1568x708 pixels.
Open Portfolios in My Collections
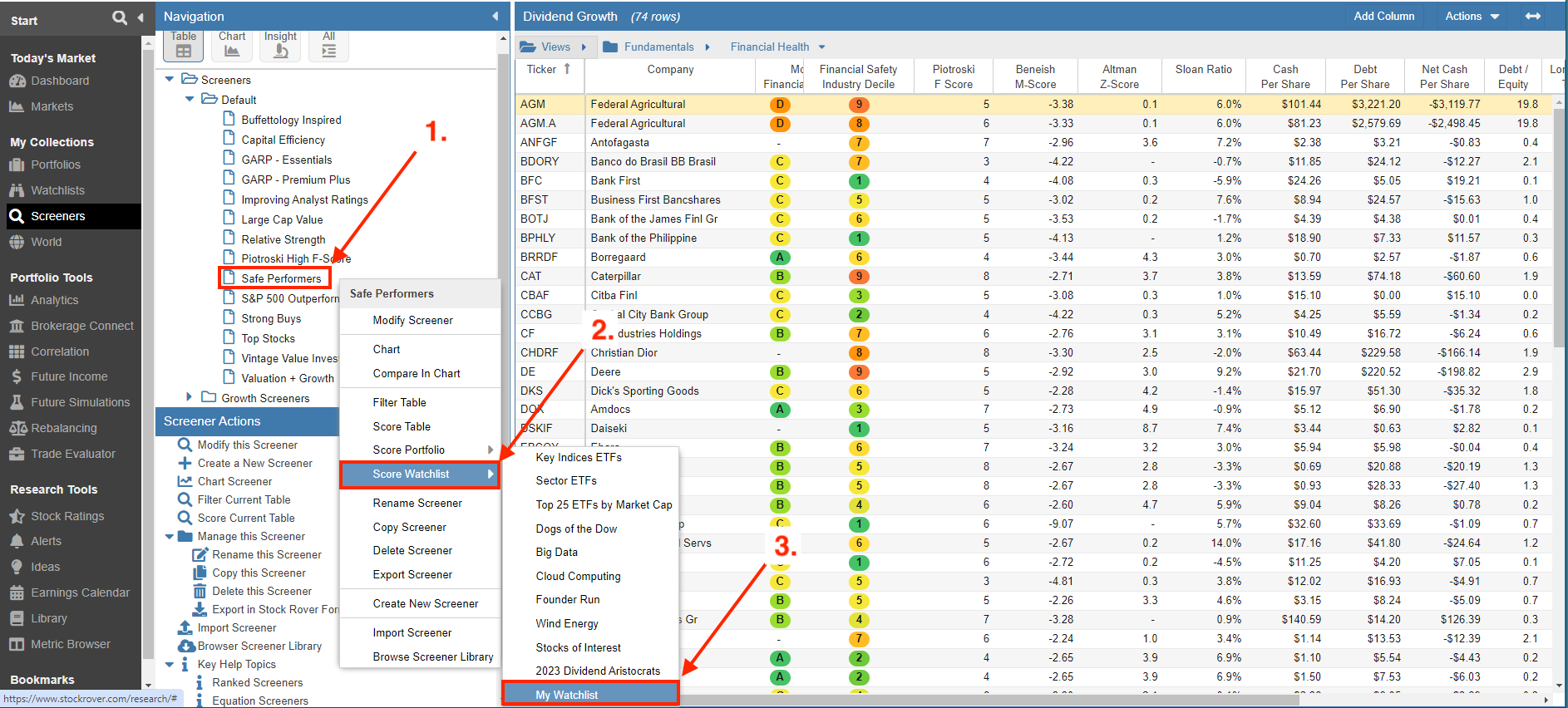pyautogui.click(x=56, y=165)
